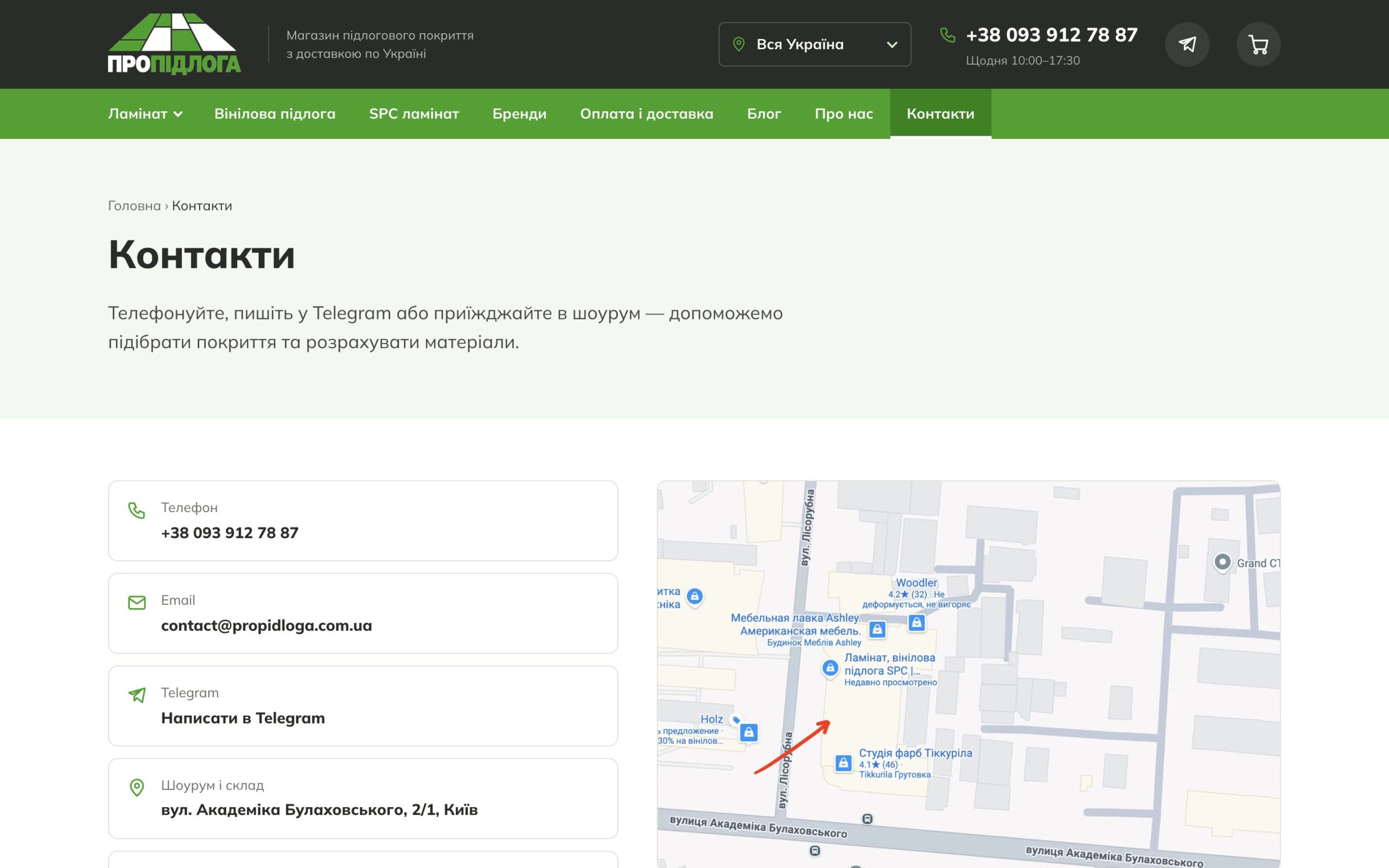
Task: Click Написати в Telegram link
Action: click(243, 718)
